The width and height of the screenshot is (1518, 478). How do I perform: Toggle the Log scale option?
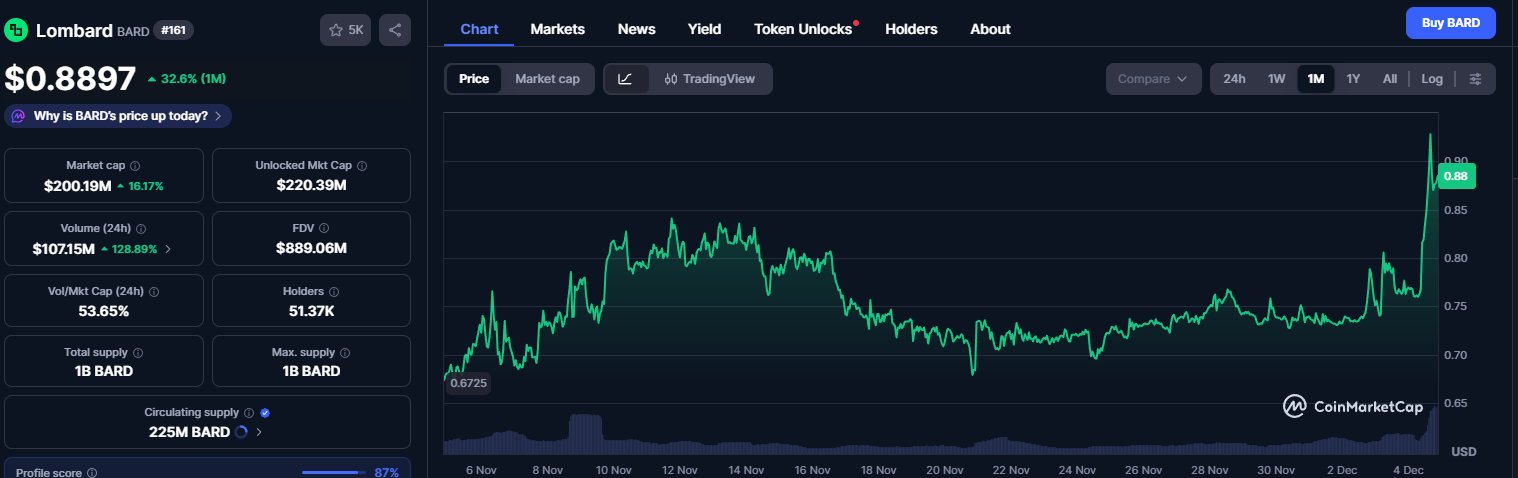click(x=1432, y=79)
